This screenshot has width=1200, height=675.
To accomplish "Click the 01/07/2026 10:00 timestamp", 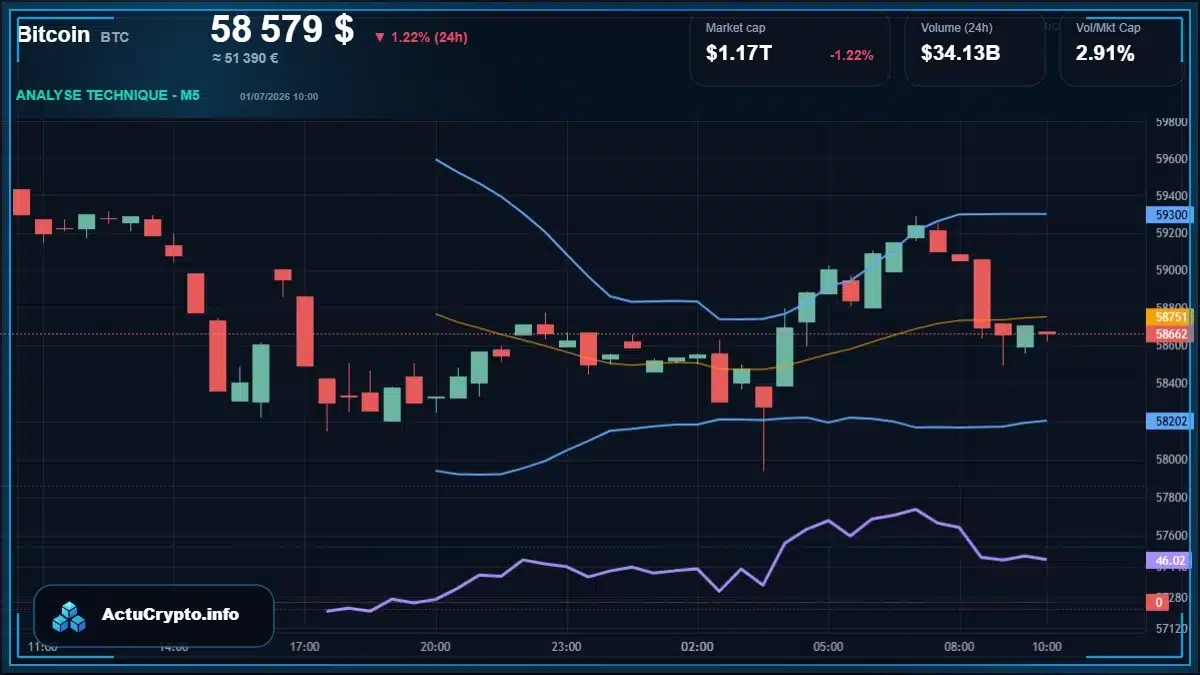I will pyautogui.click(x=279, y=97).
